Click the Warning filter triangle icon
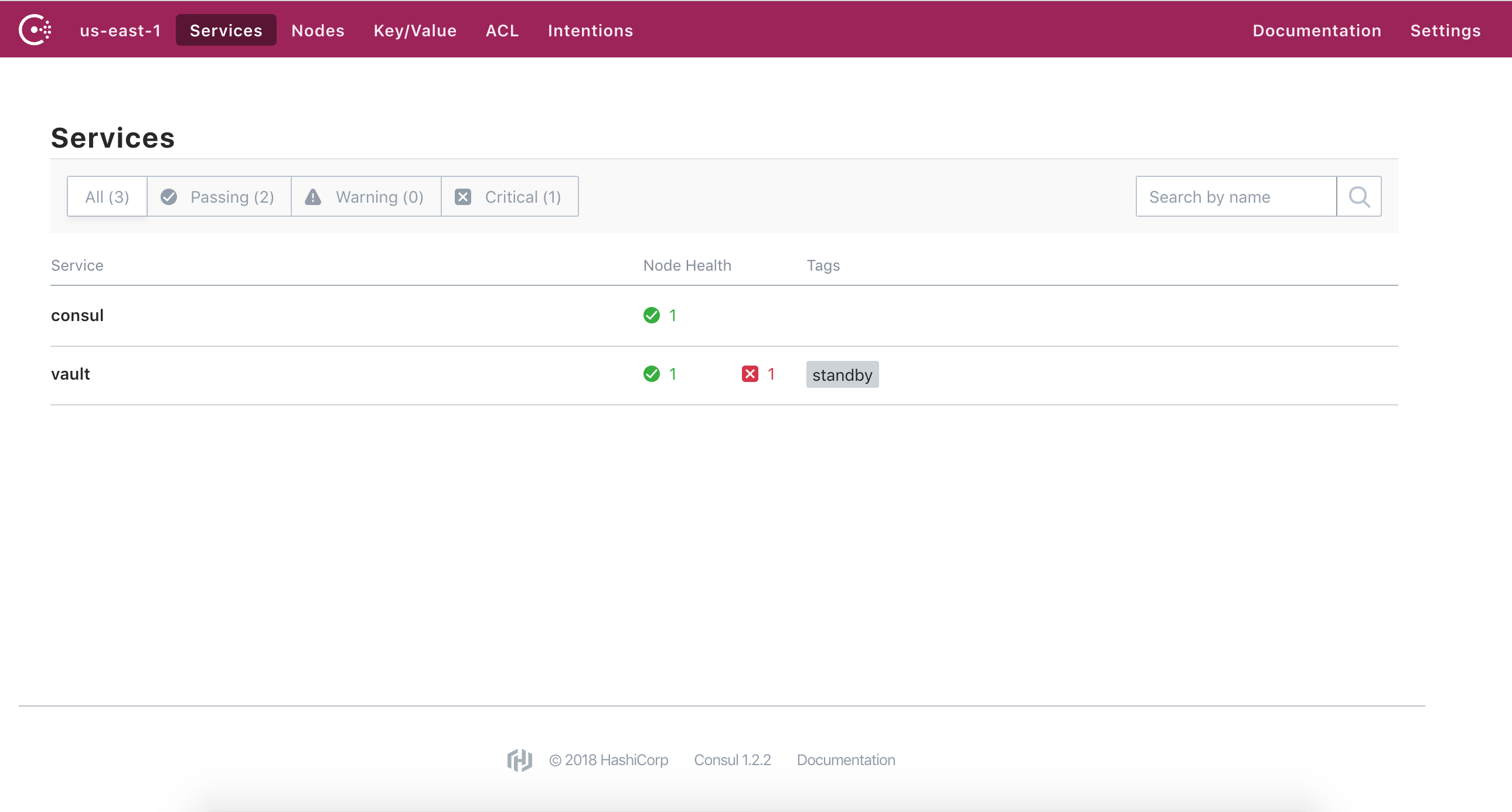This screenshot has height=812, width=1512. (313, 196)
